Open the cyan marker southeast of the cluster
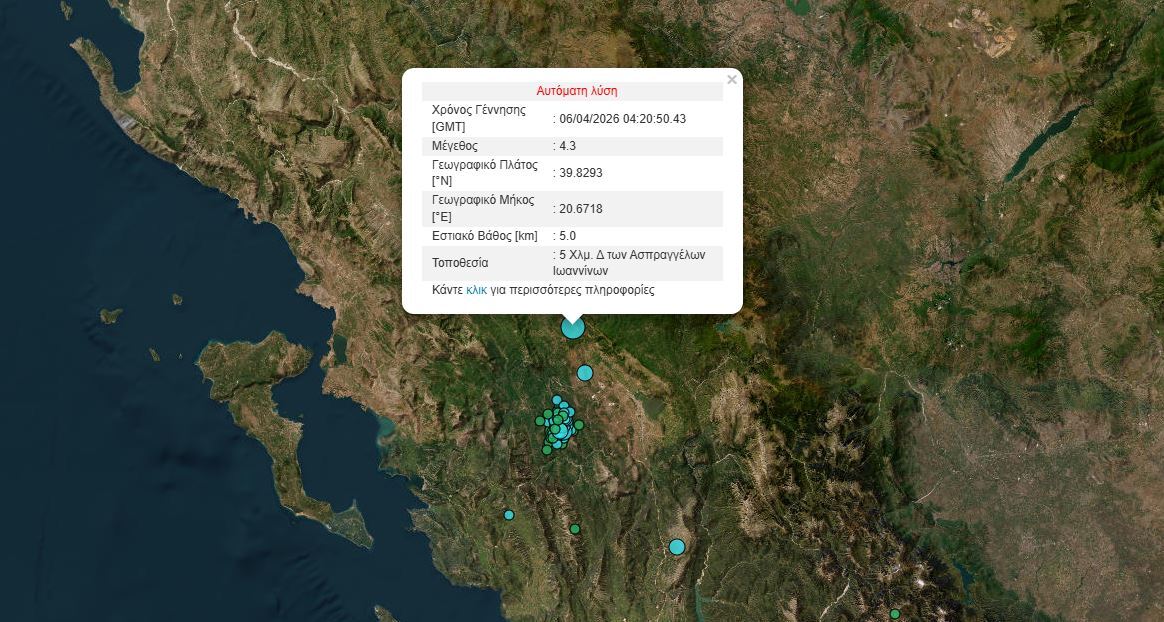This screenshot has width=1164, height=622. pyautogui.click(x=677, y=547)
